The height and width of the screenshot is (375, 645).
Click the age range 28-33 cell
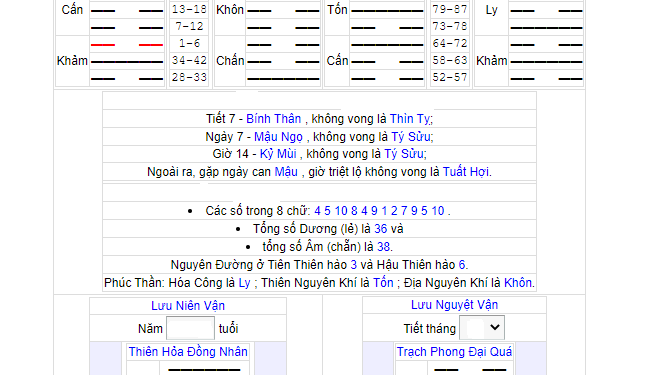(189, 78)
